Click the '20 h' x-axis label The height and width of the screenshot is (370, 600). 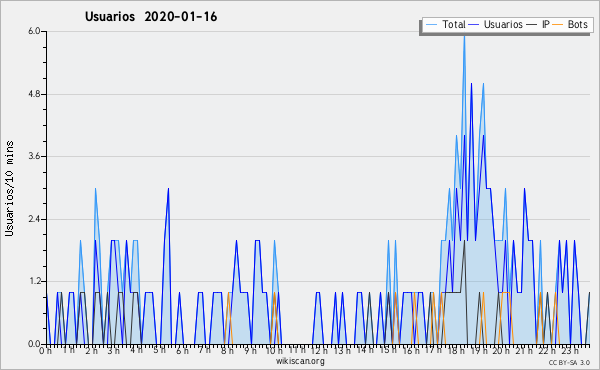pos(501,351)
